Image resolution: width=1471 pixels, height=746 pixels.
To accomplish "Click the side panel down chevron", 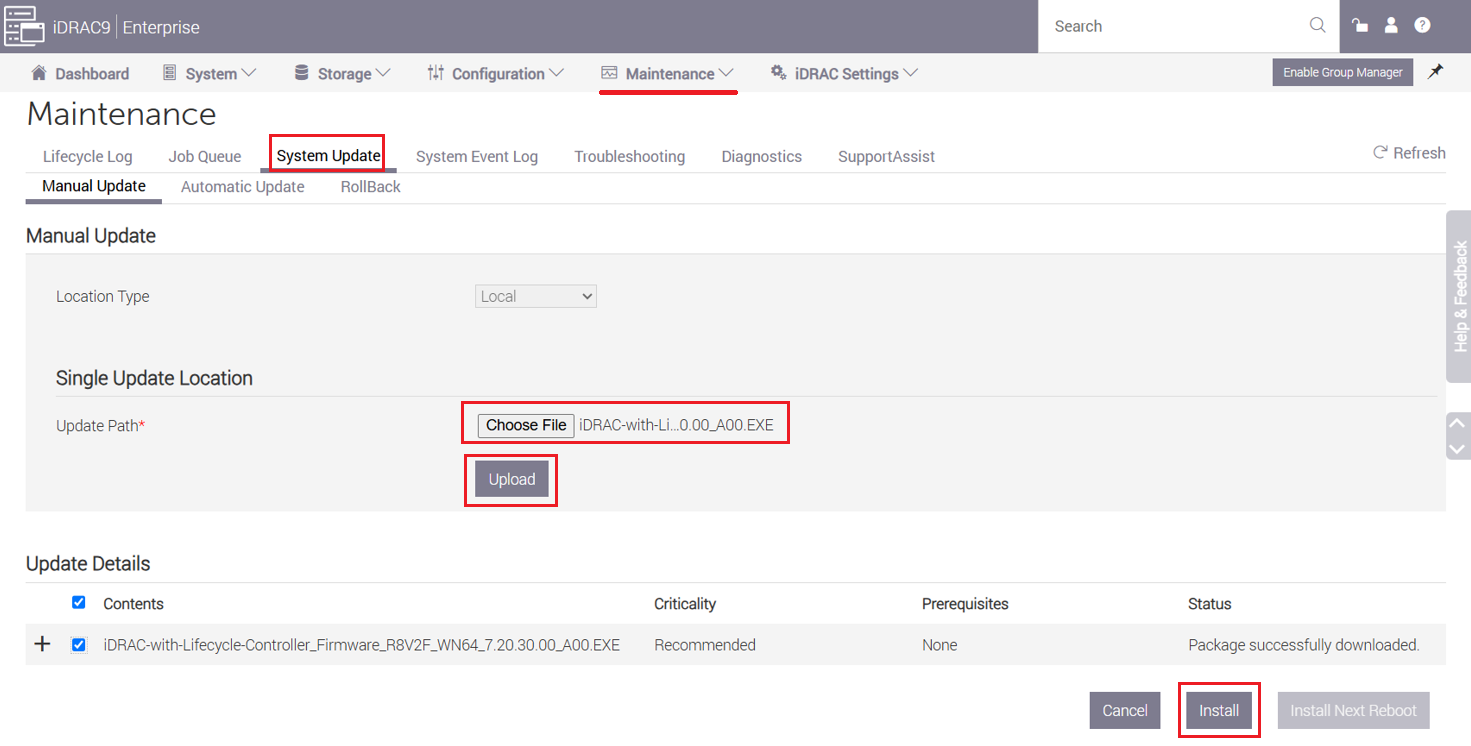I will click(1459, 449).
